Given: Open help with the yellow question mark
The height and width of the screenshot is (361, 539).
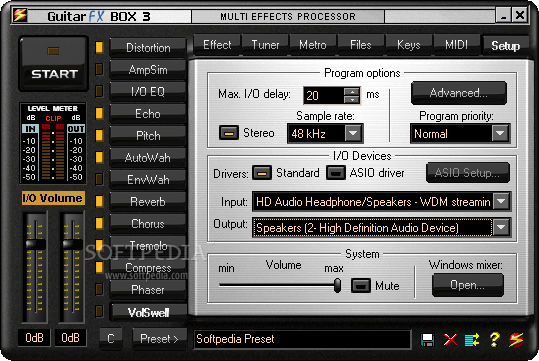Looking at the screenshot, I should [494, 340].
